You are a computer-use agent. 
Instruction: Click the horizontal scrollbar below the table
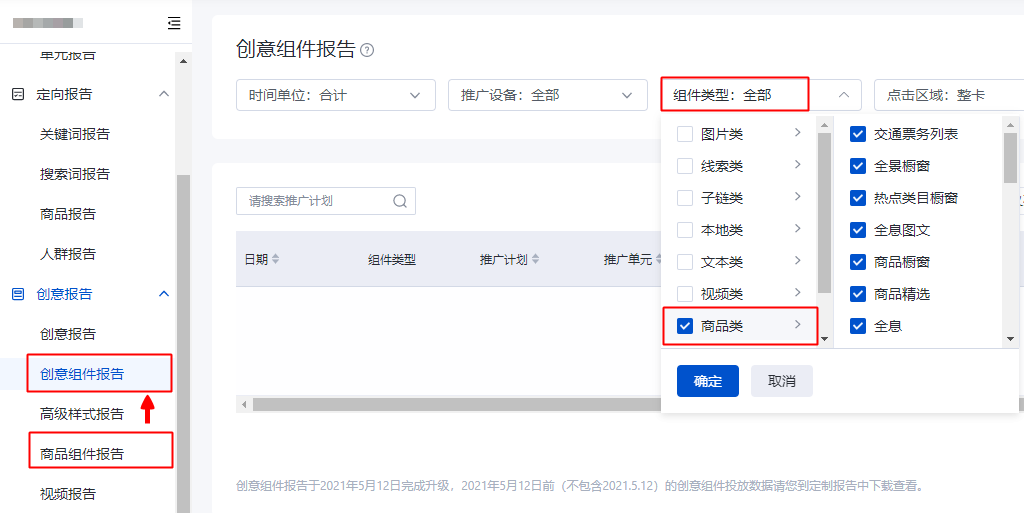450,404
